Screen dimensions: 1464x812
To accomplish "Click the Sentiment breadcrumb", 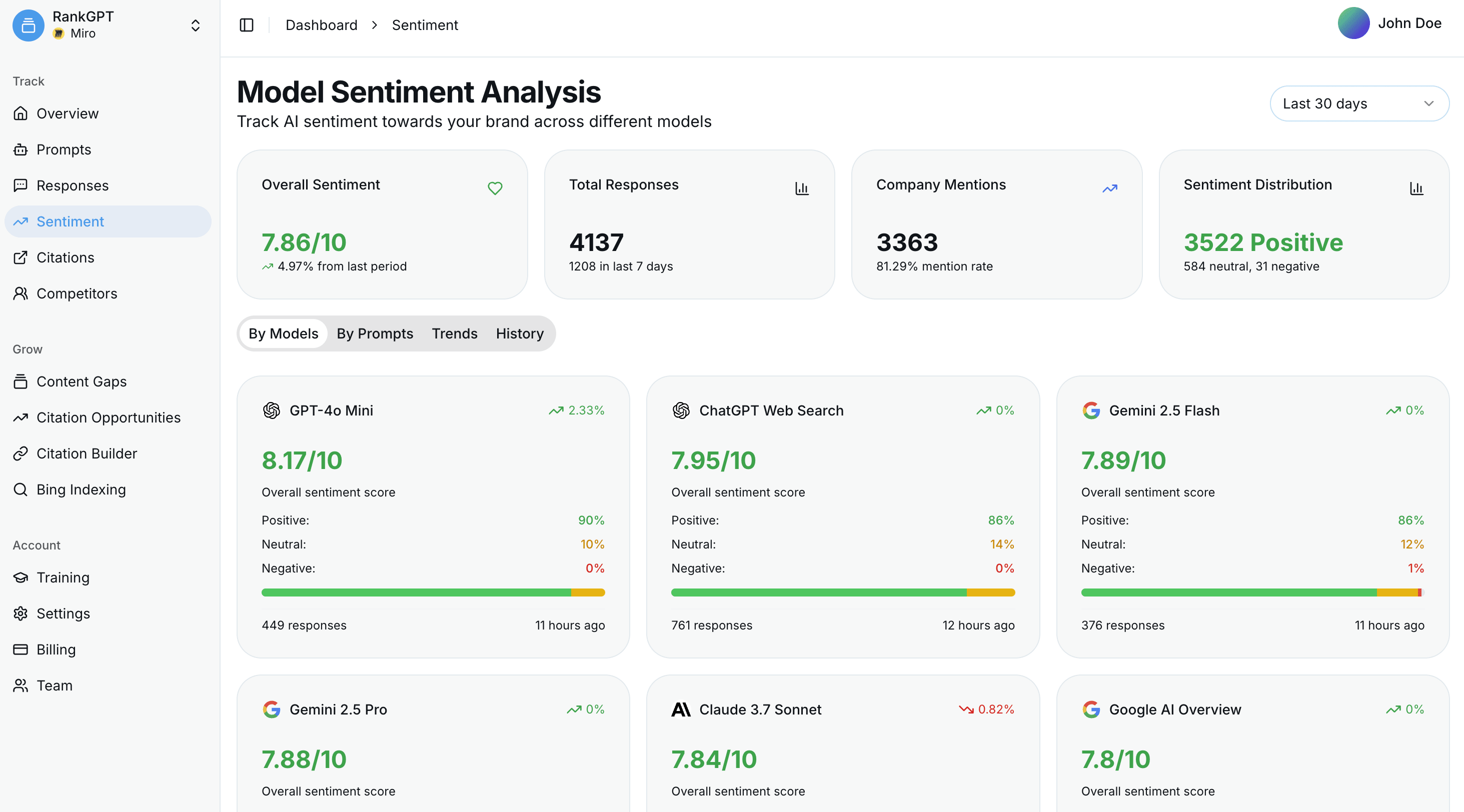I will click(x=425, y=25).
